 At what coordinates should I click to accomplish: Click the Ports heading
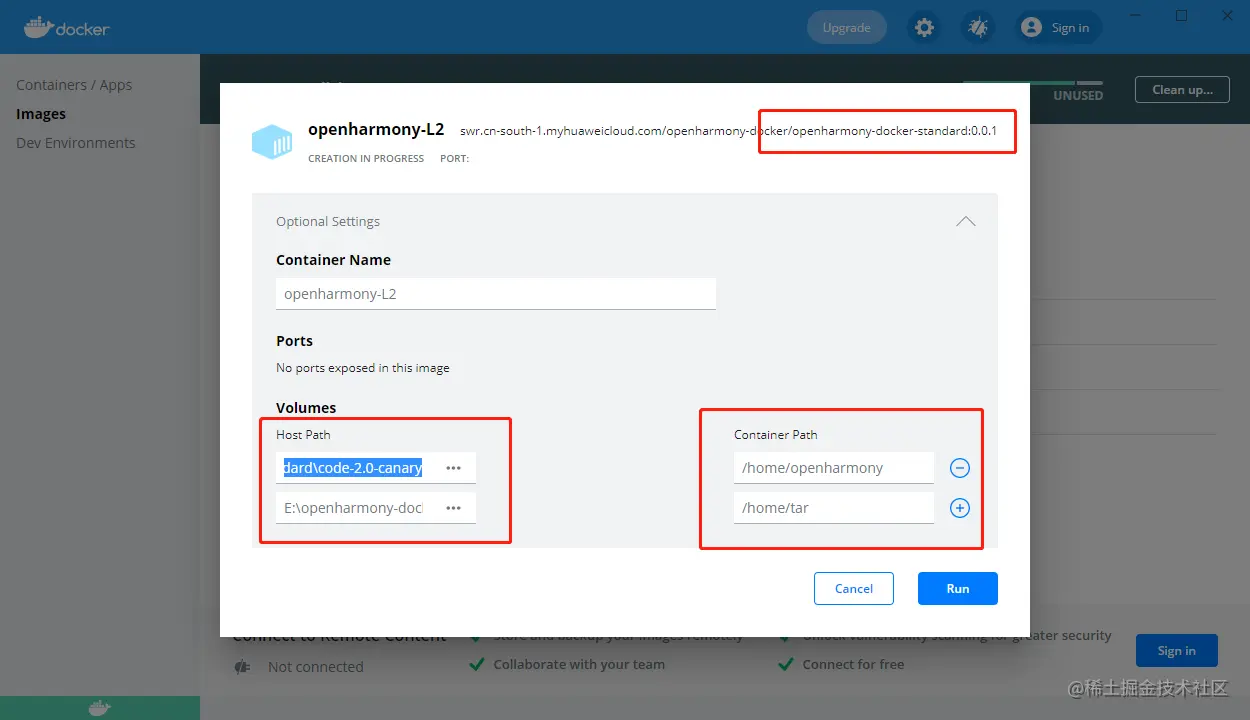pos(294,341)
